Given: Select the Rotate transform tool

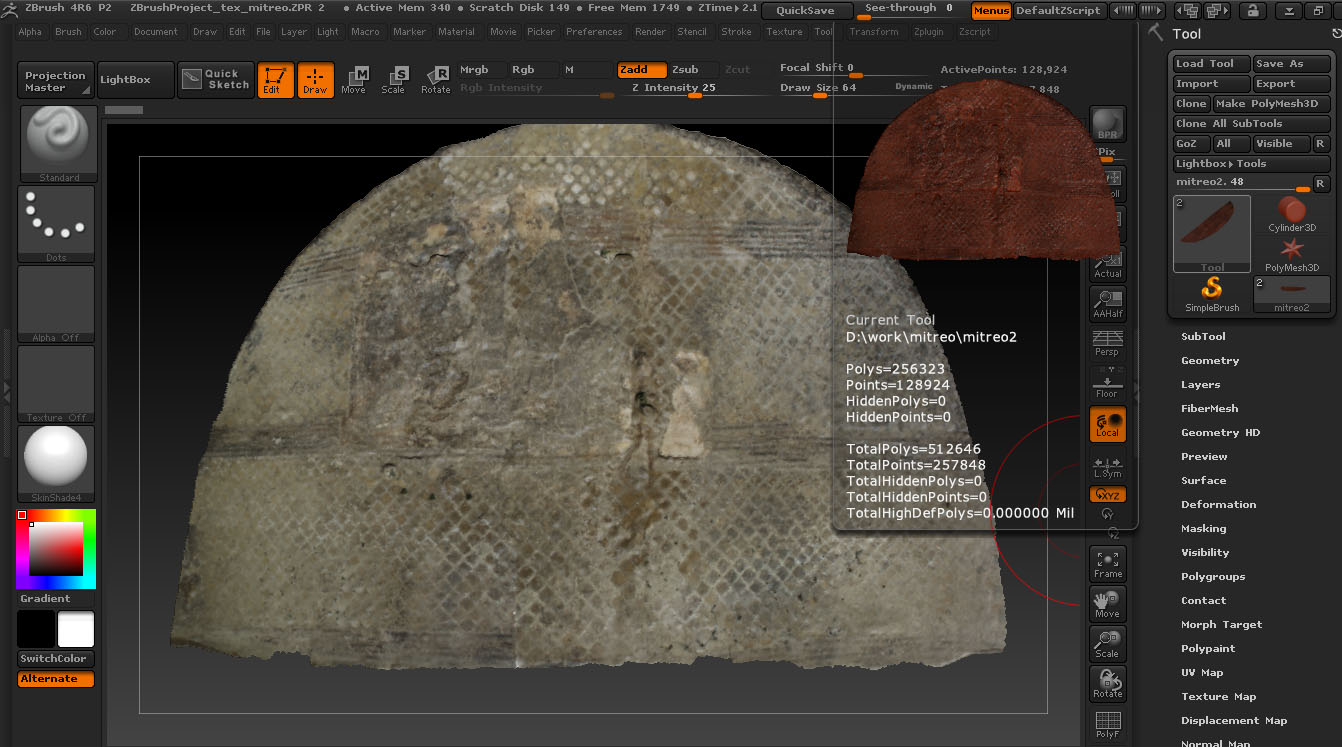Looking at the screenshot, I should point(436,80).
